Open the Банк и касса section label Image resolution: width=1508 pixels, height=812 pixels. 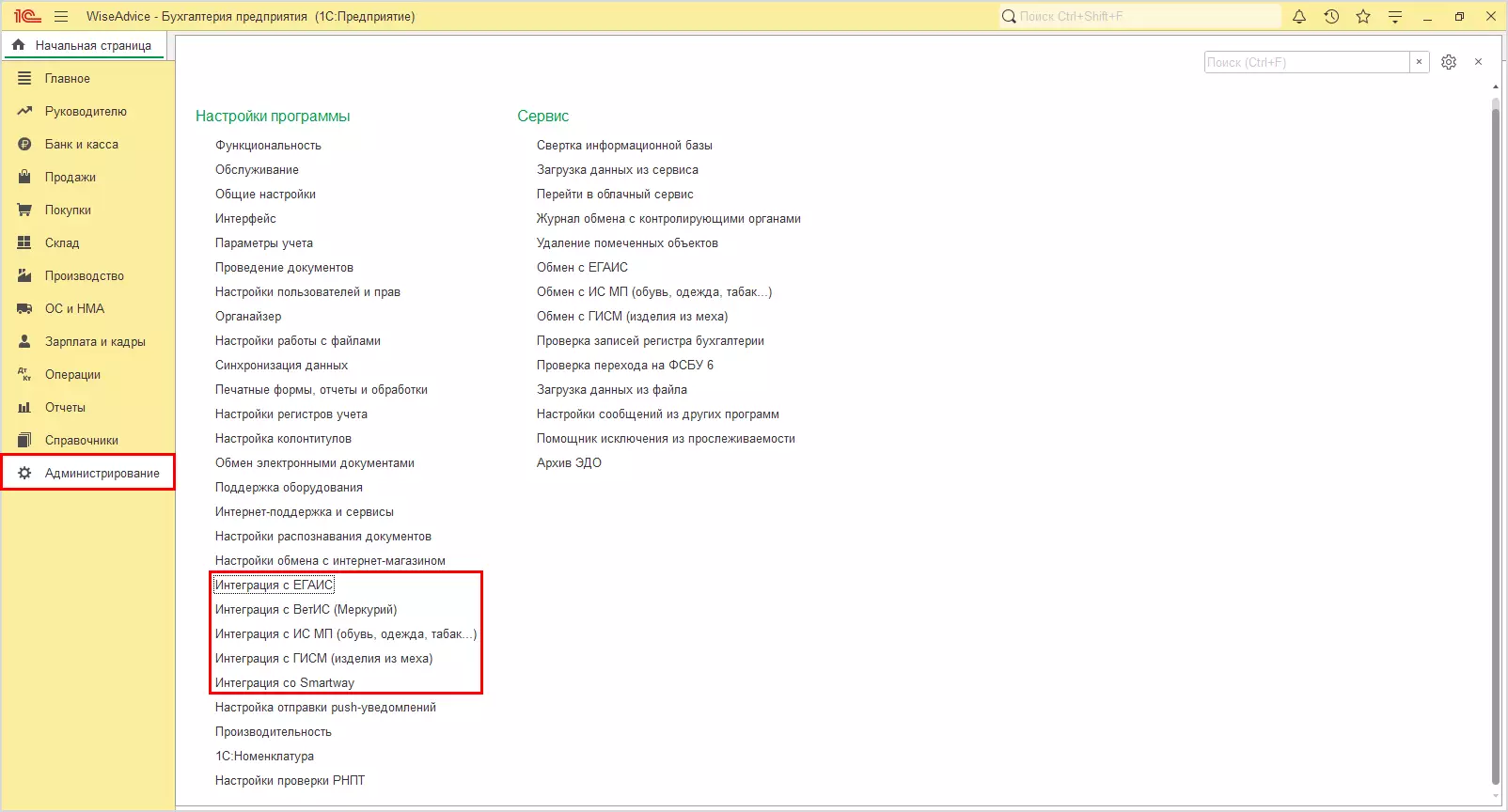(x=82, y=145)
